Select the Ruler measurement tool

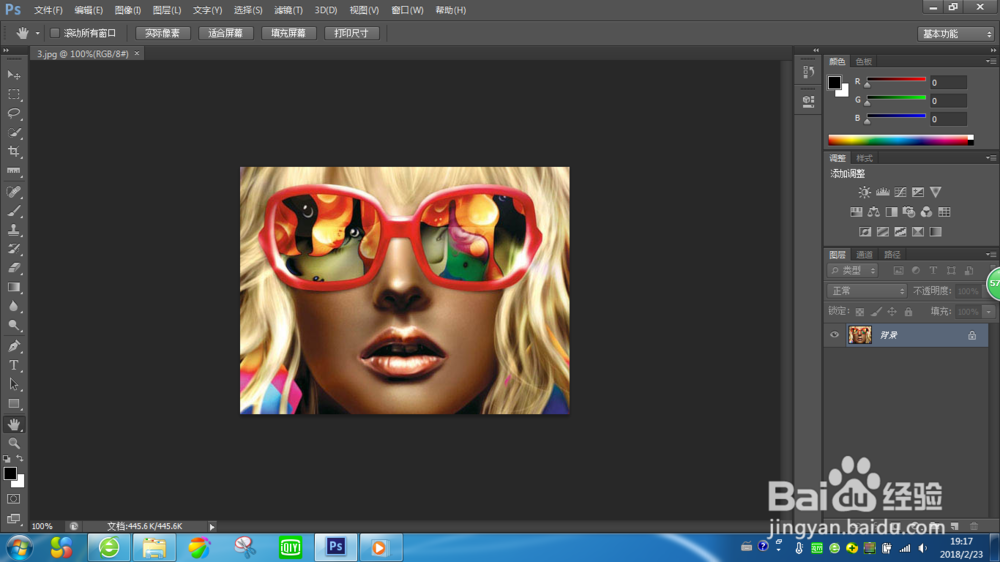point(13,171)
